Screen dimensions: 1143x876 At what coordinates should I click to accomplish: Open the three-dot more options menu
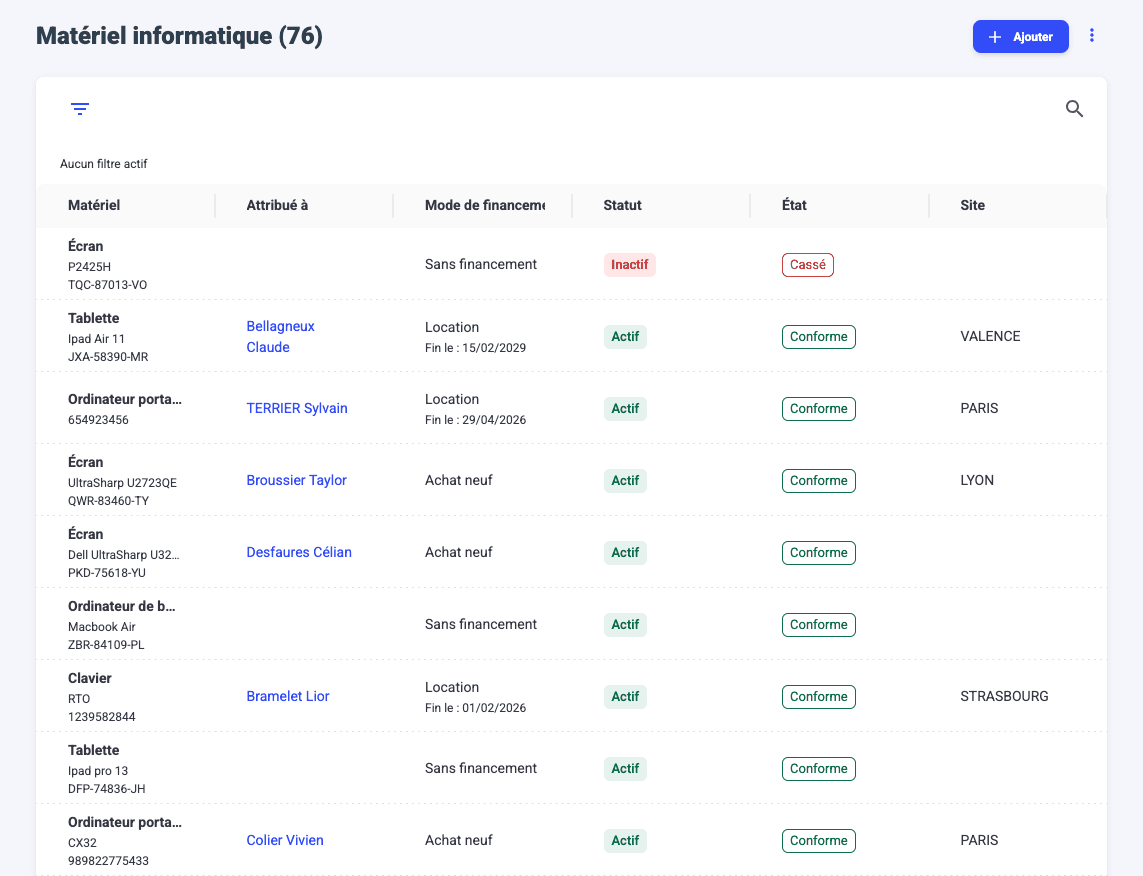point(1091,36)
